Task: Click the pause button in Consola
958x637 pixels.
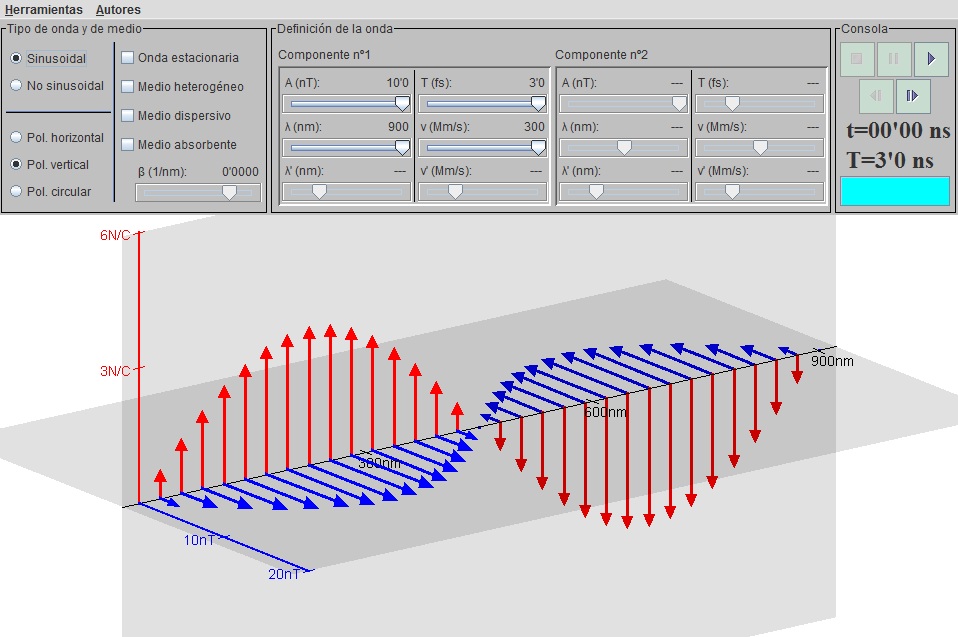Action: tap(894, 59)
